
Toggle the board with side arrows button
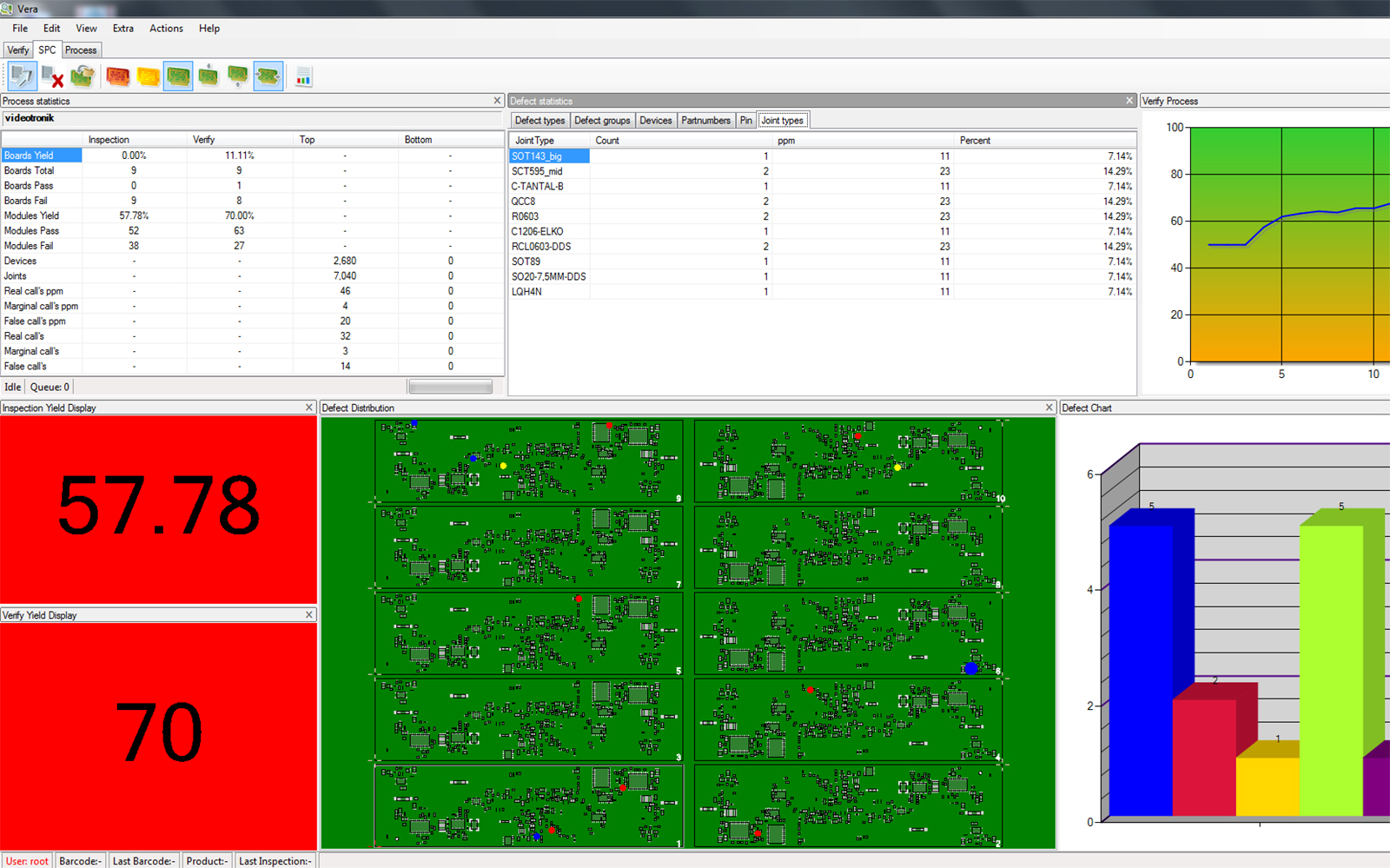pyautogui.click(x=268, y=77)
